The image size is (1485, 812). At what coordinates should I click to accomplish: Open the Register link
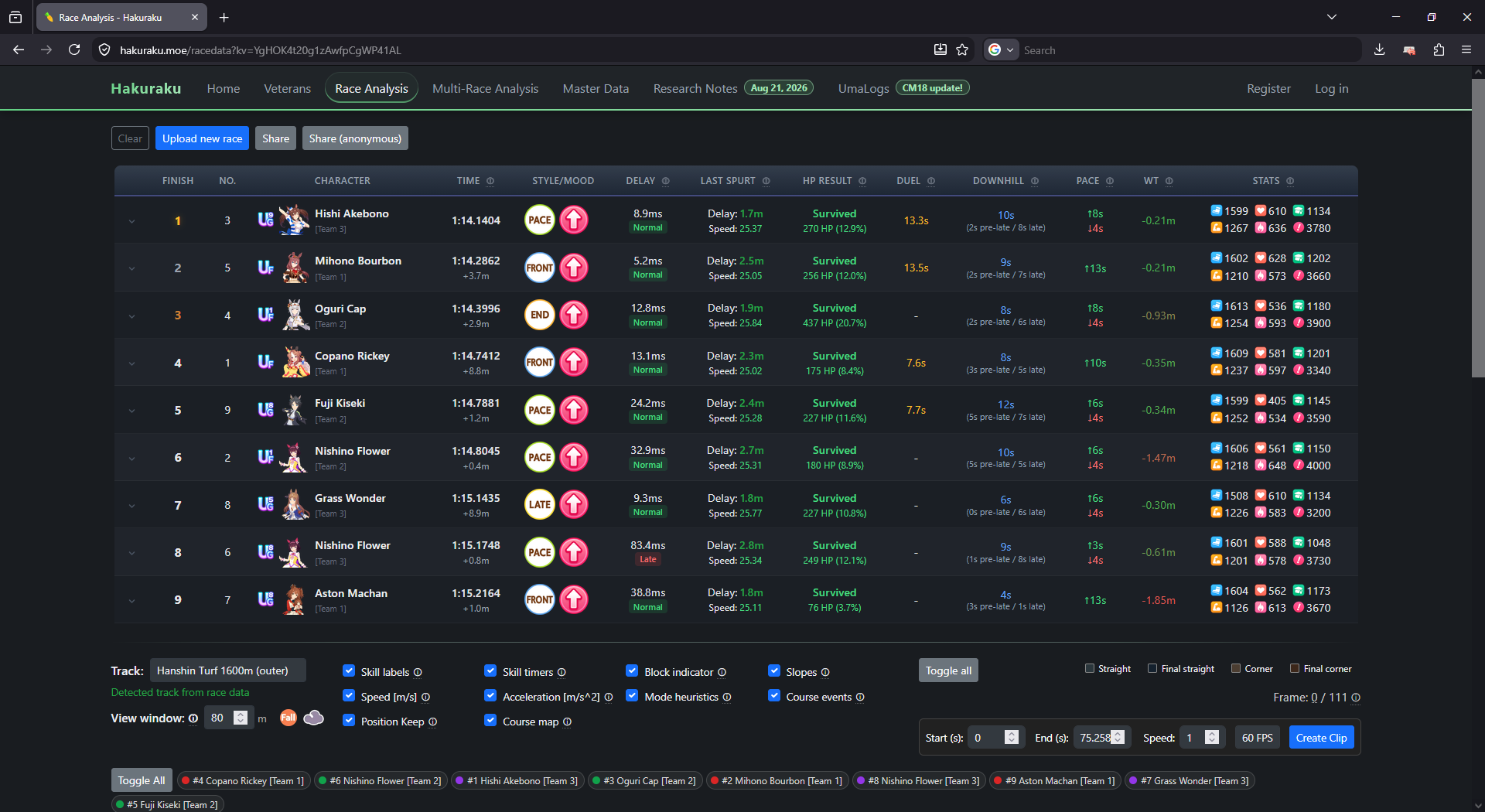[1268, 88]
